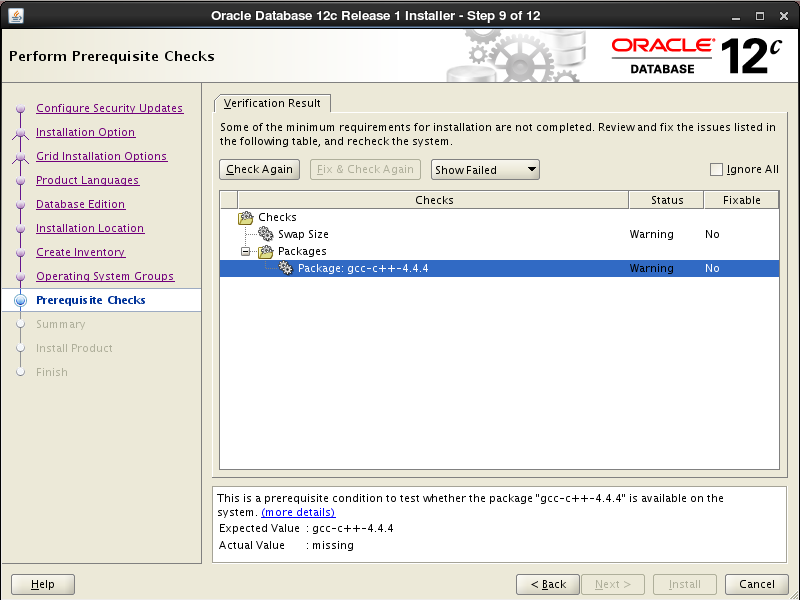Viewport: 800px width, 600px height.
Task: Click the Prerequisite Checks step bullet
Action: [20, 301]
